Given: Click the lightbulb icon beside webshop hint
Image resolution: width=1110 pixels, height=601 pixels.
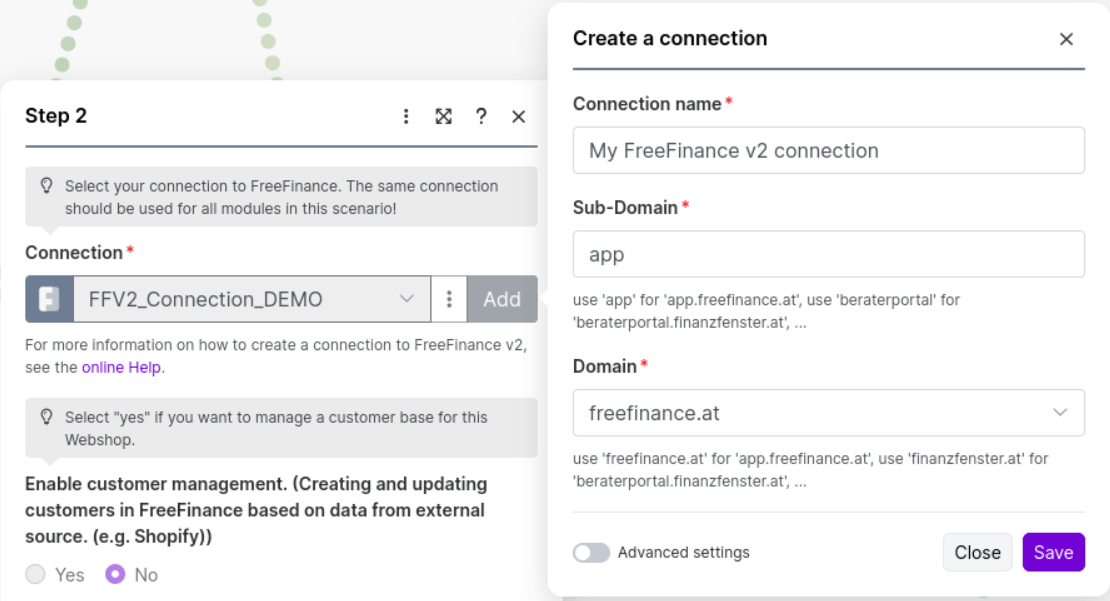Looking at the screenshot, I should pyautogui.click(x=47, y=417).
